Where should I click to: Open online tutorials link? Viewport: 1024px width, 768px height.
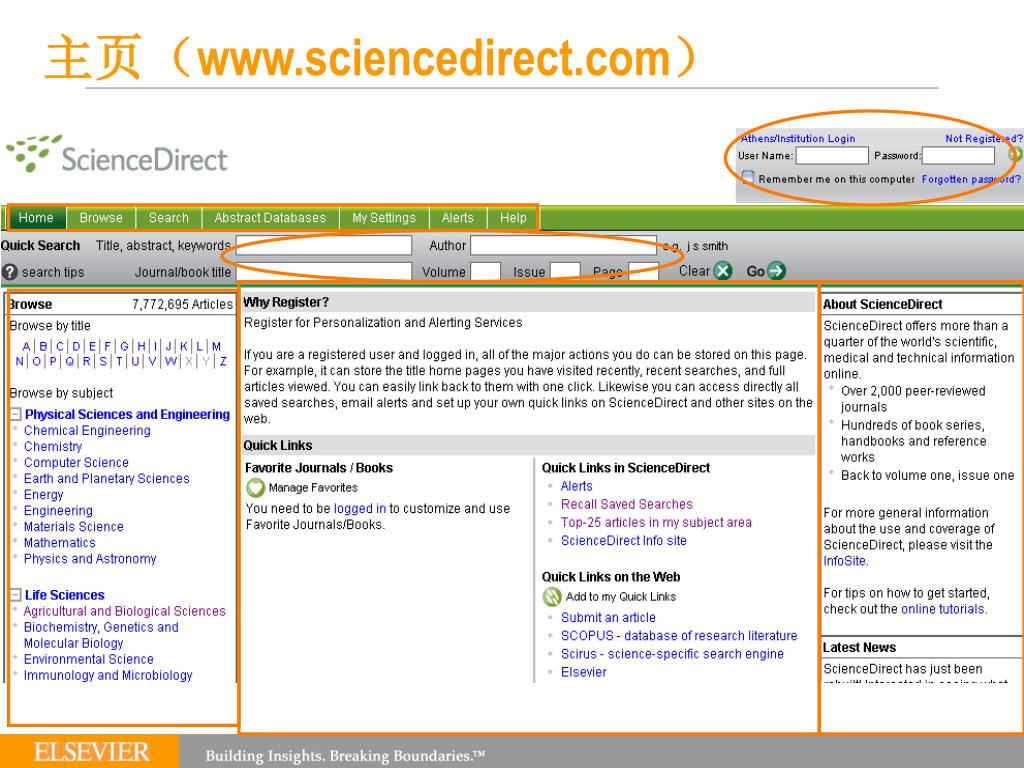point(943,609)
